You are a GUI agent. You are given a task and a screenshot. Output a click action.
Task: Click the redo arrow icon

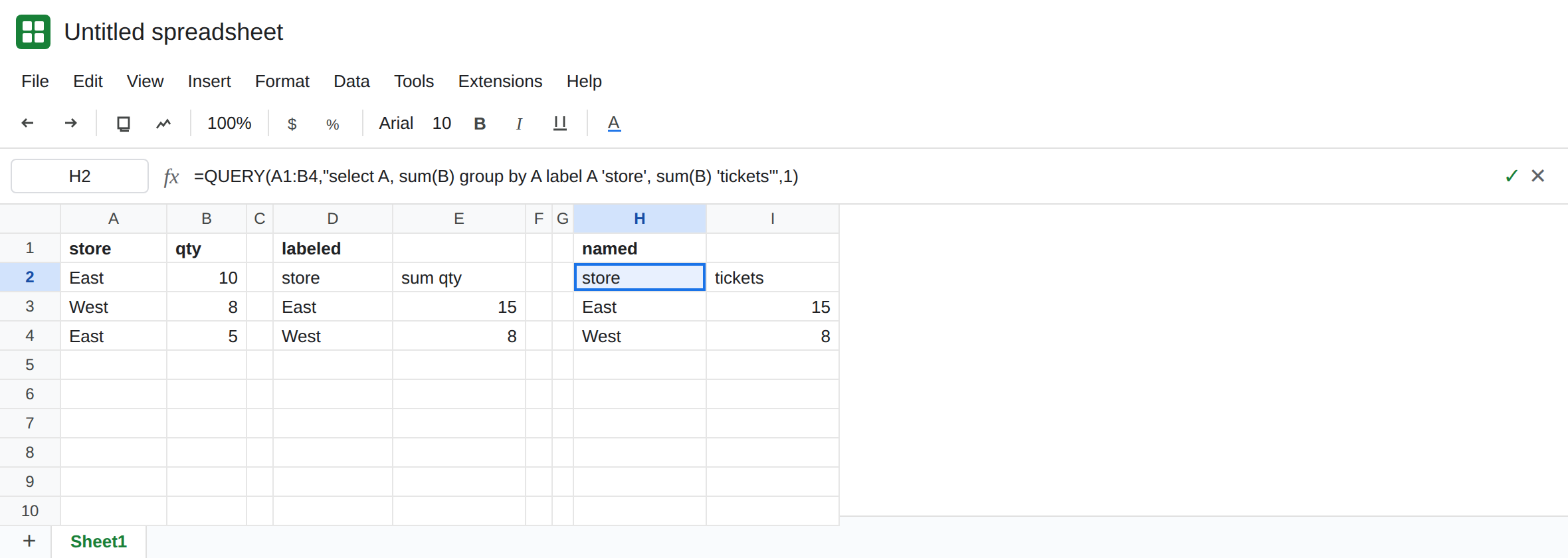70,123
